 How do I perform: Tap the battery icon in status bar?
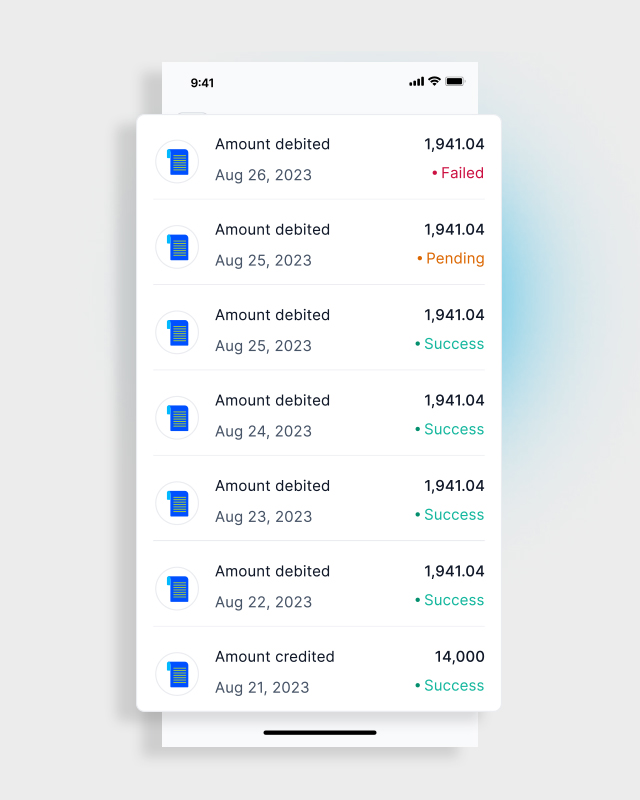coord(455,81)
